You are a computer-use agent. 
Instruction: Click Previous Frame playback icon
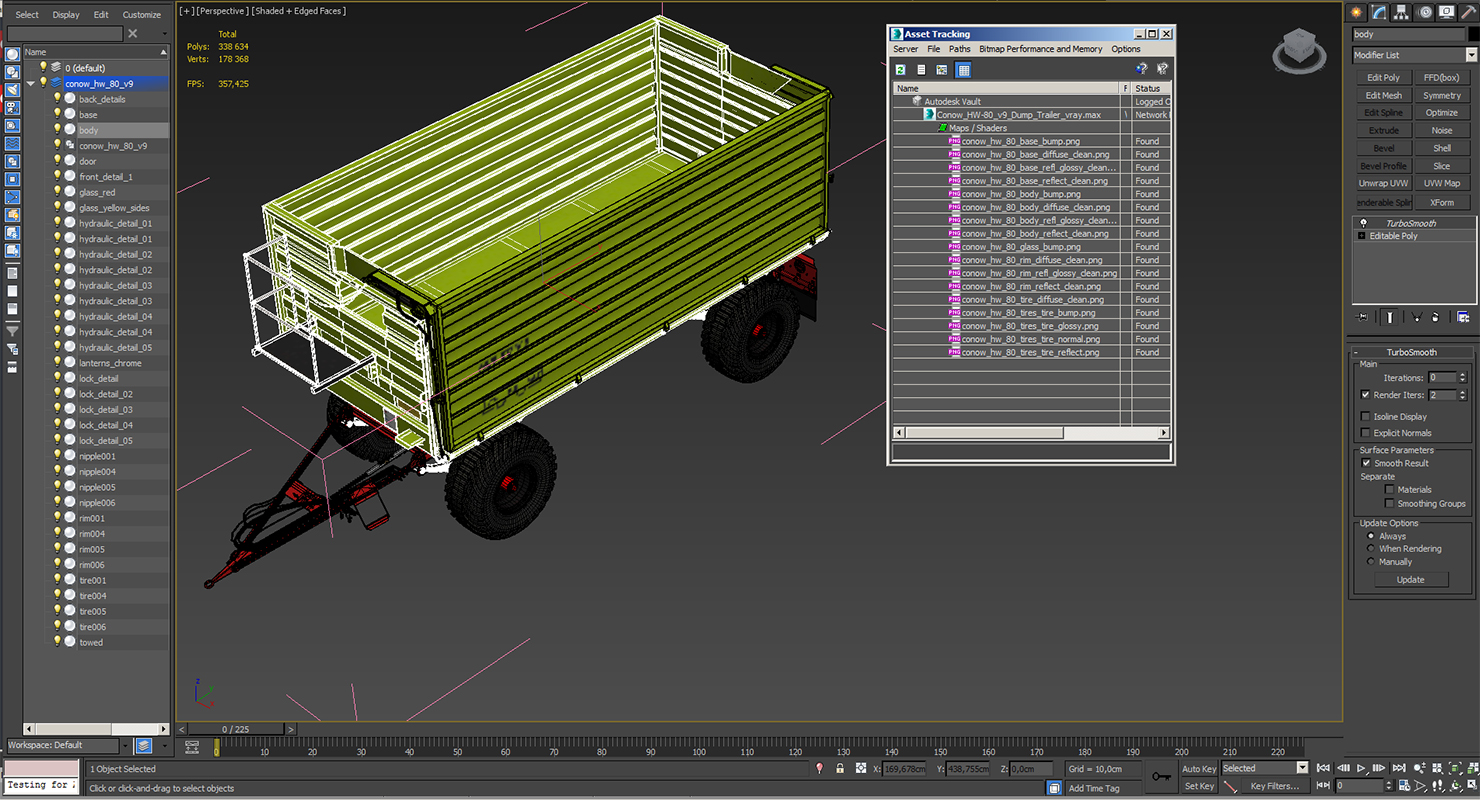click(x=1343, y=768)
